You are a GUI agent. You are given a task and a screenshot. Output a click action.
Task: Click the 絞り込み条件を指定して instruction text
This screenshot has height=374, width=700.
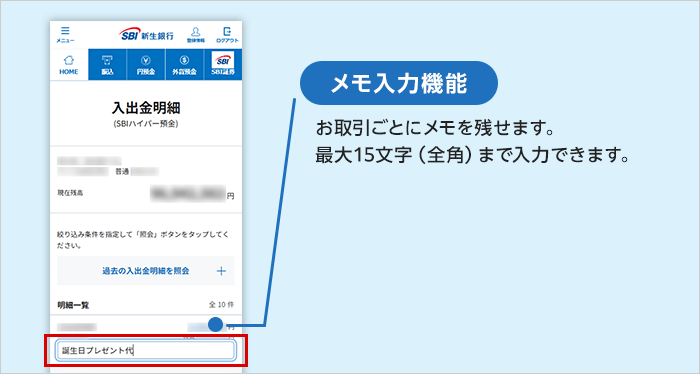tap(143, 240)
